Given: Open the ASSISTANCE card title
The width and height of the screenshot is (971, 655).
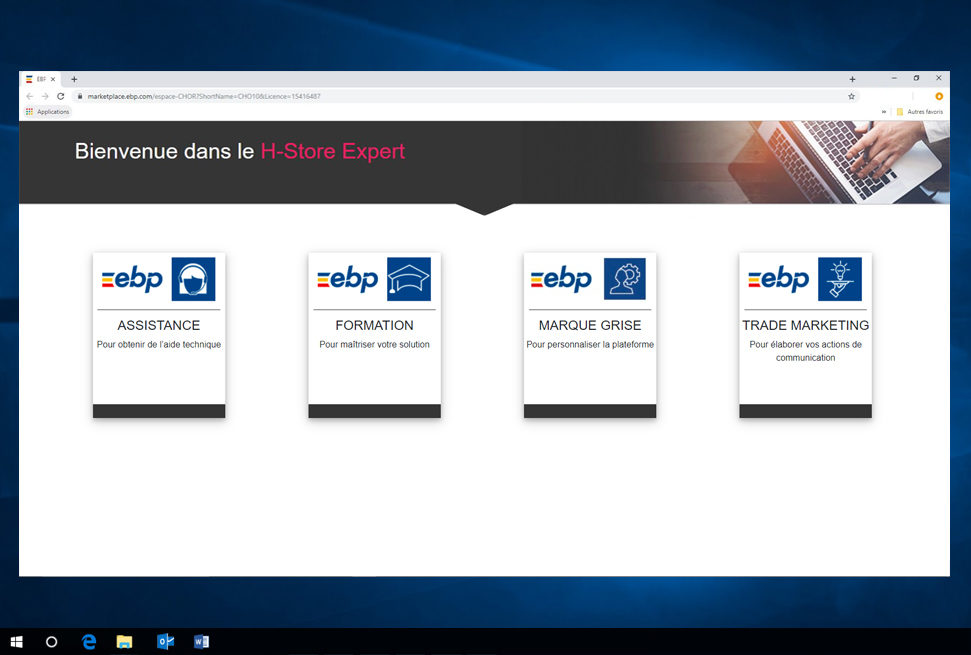Looking at the screenshot, I should coord(159,325).
